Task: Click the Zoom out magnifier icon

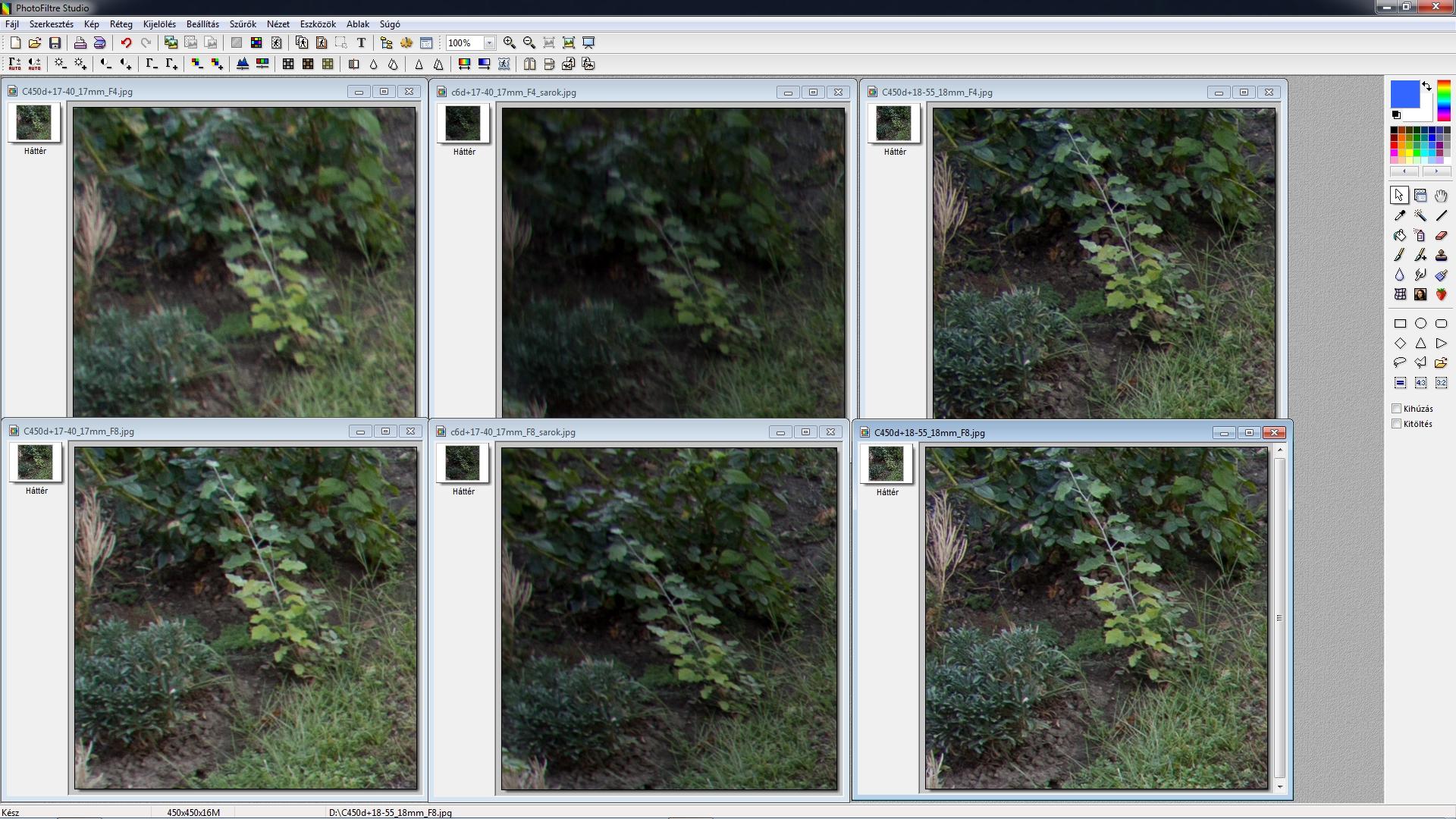Action: point(529,43)
